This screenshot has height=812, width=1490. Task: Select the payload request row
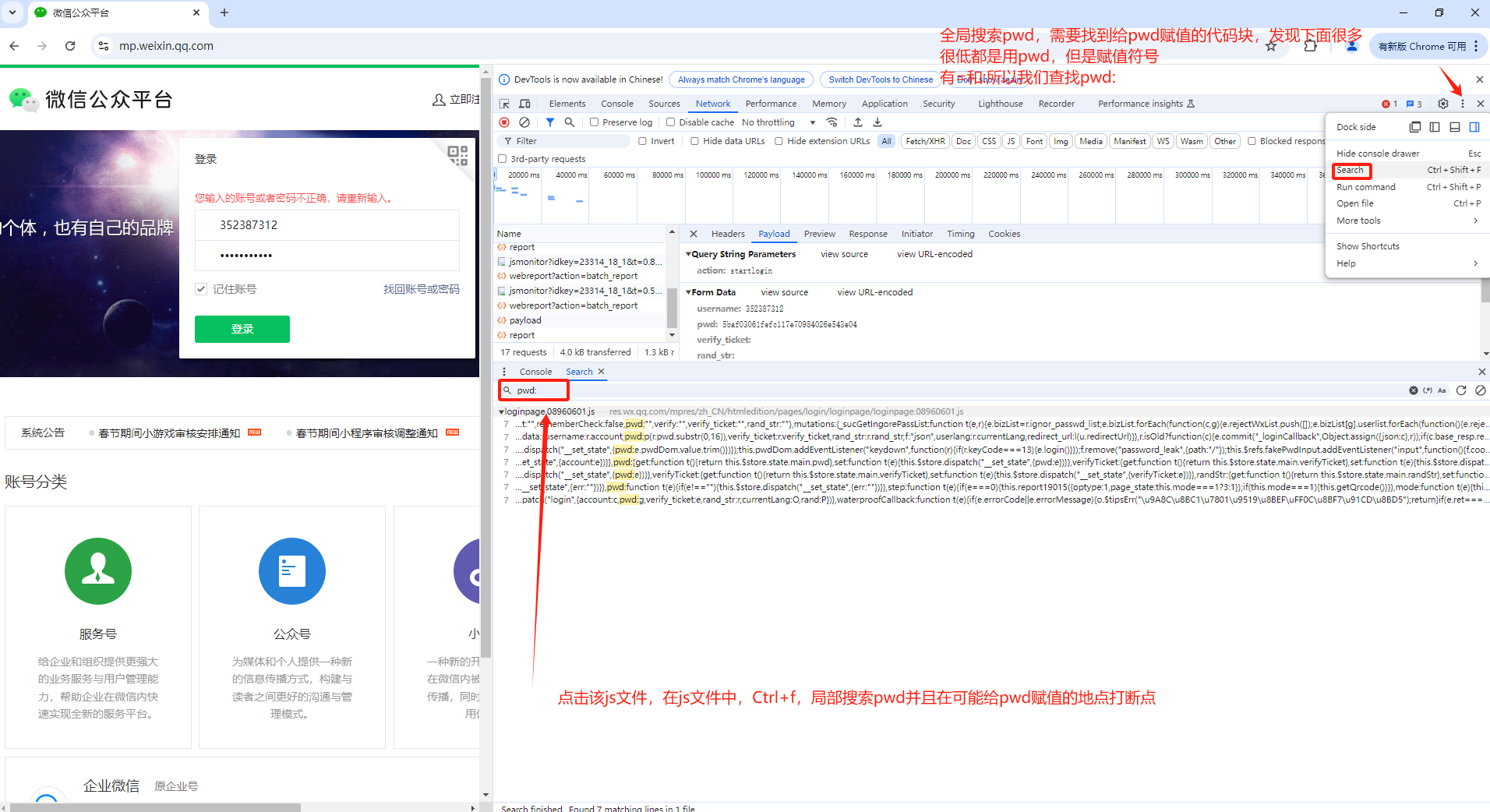(x=581, y=320)
